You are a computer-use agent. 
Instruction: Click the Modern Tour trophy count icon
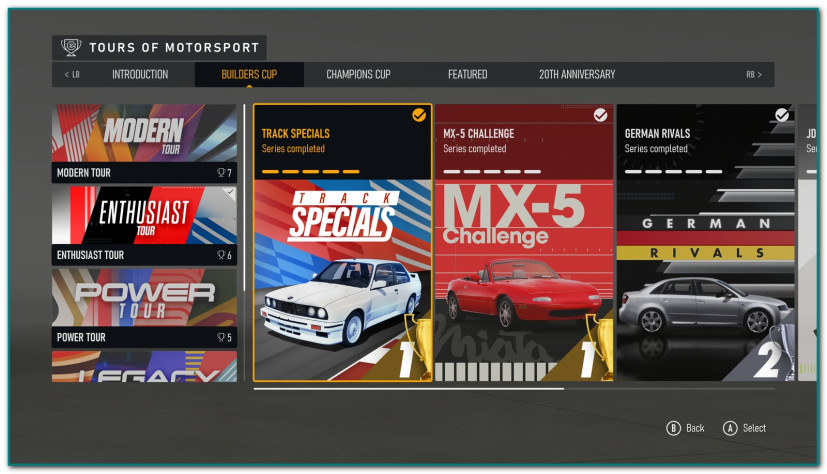coord(221,172)
